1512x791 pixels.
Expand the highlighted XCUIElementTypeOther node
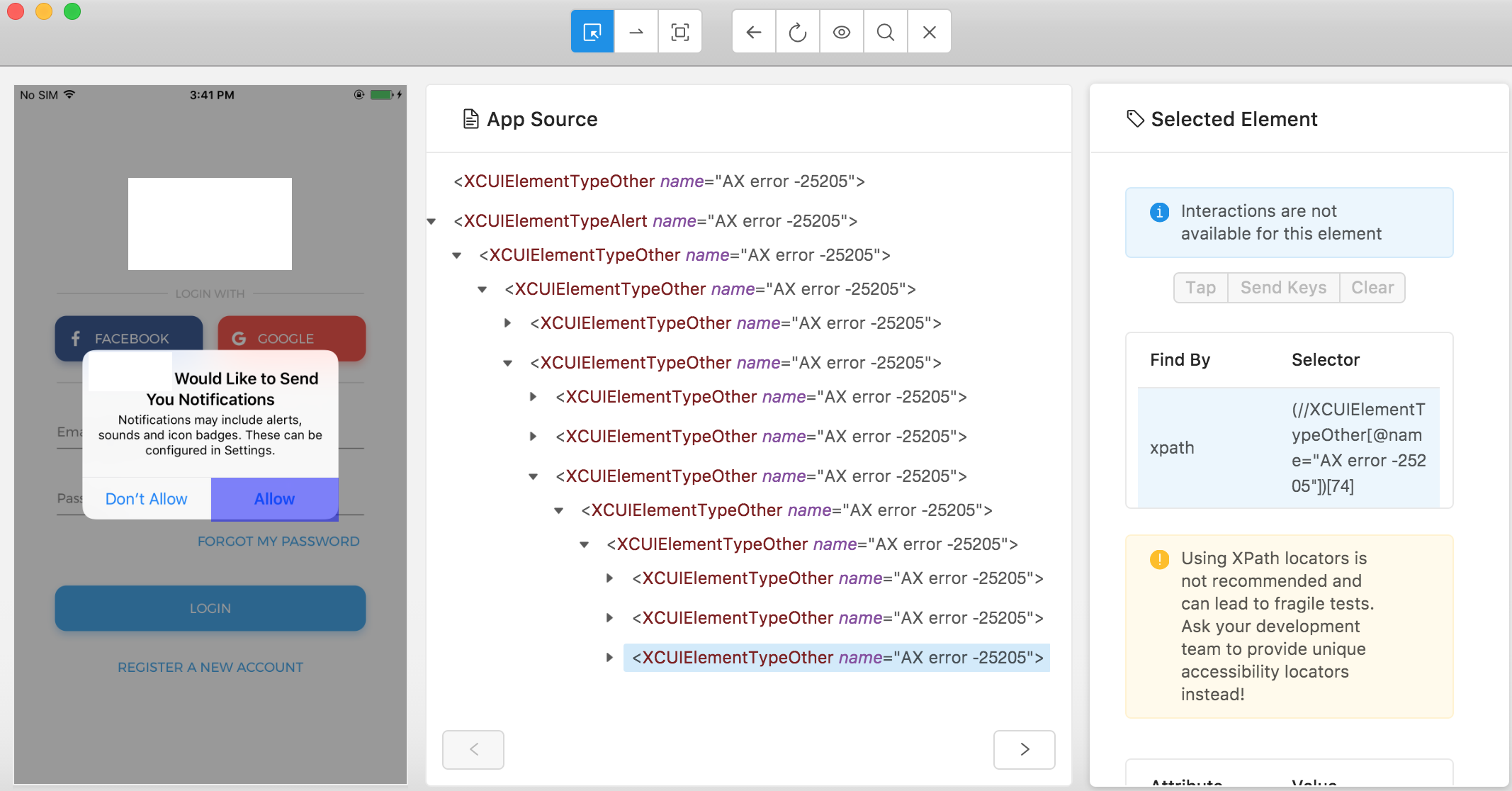tap(609, 658)
